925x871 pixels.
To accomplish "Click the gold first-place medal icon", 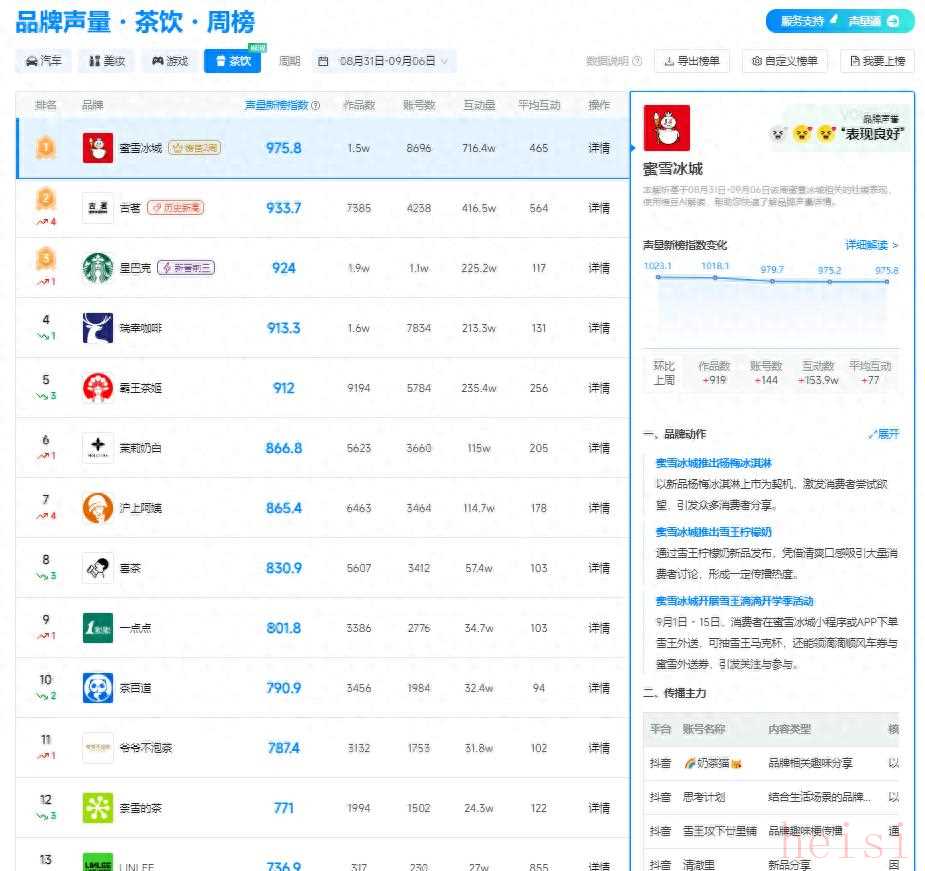I will coord(45,148).
